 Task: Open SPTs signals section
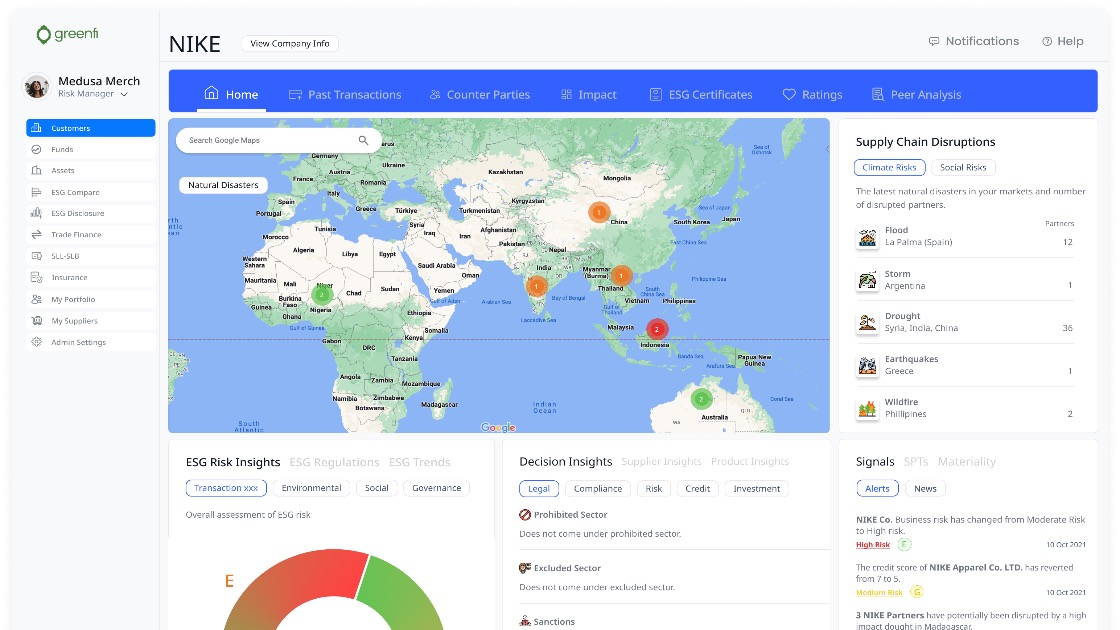[916, 461]
